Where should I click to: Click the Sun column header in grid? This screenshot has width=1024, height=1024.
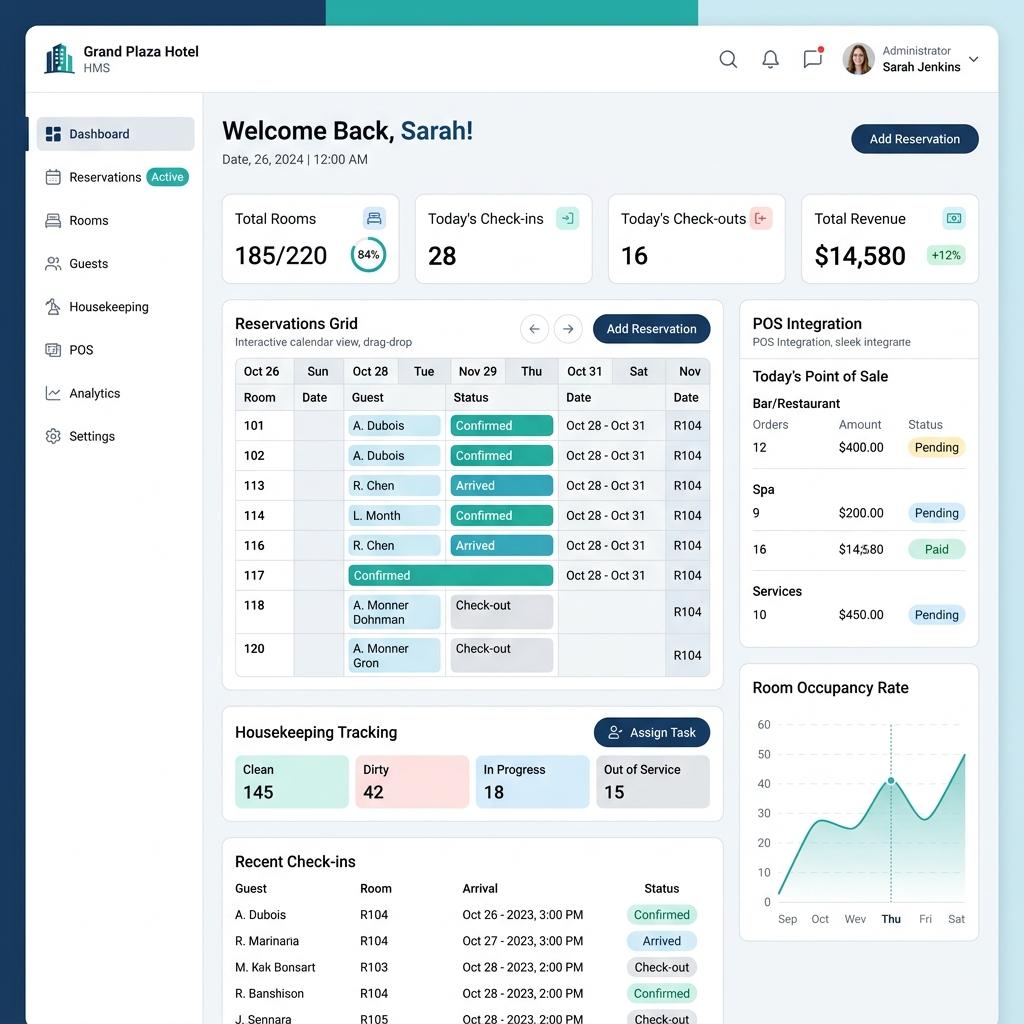(317, 371)
